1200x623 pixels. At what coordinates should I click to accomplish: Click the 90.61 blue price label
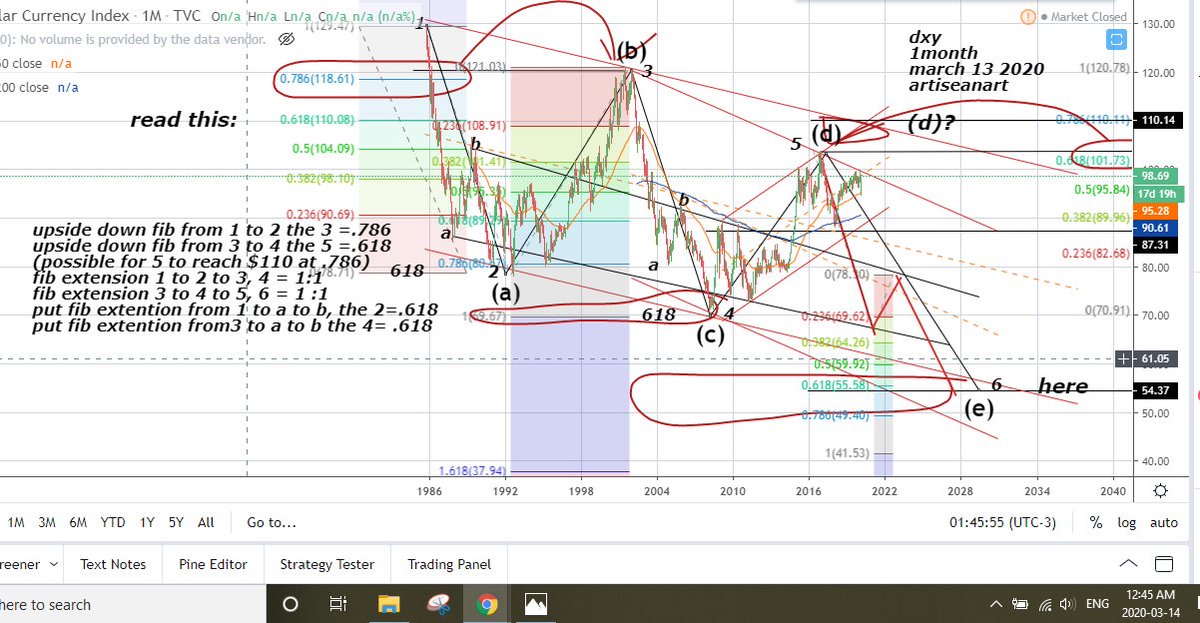[1157, 228]
